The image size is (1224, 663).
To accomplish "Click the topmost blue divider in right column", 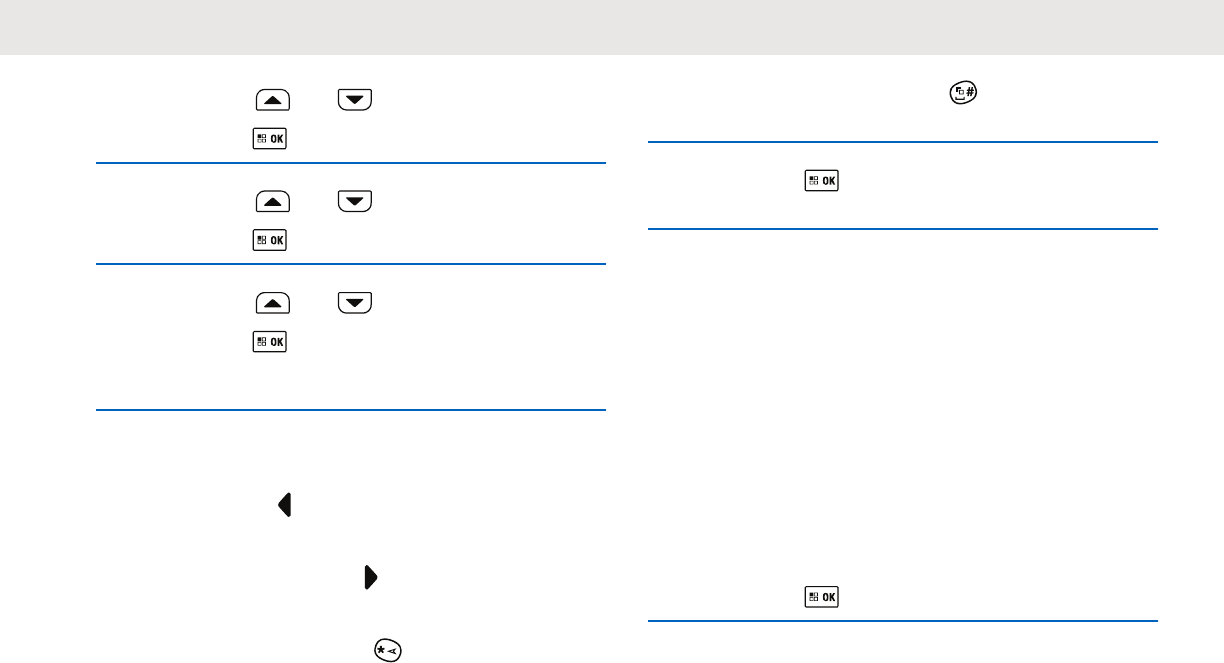I will tap(903, 142).
